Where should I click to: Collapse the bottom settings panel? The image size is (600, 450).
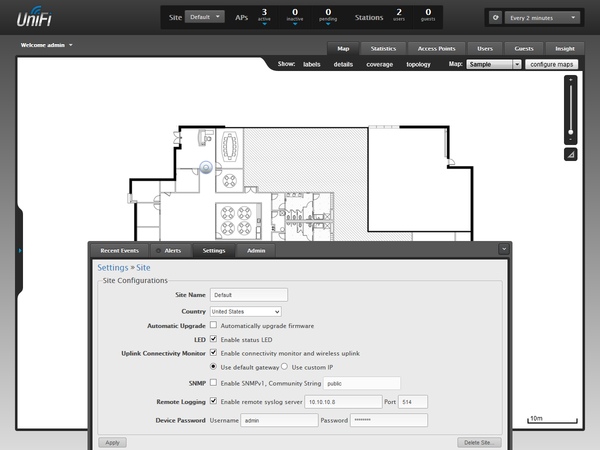(504, 249)
